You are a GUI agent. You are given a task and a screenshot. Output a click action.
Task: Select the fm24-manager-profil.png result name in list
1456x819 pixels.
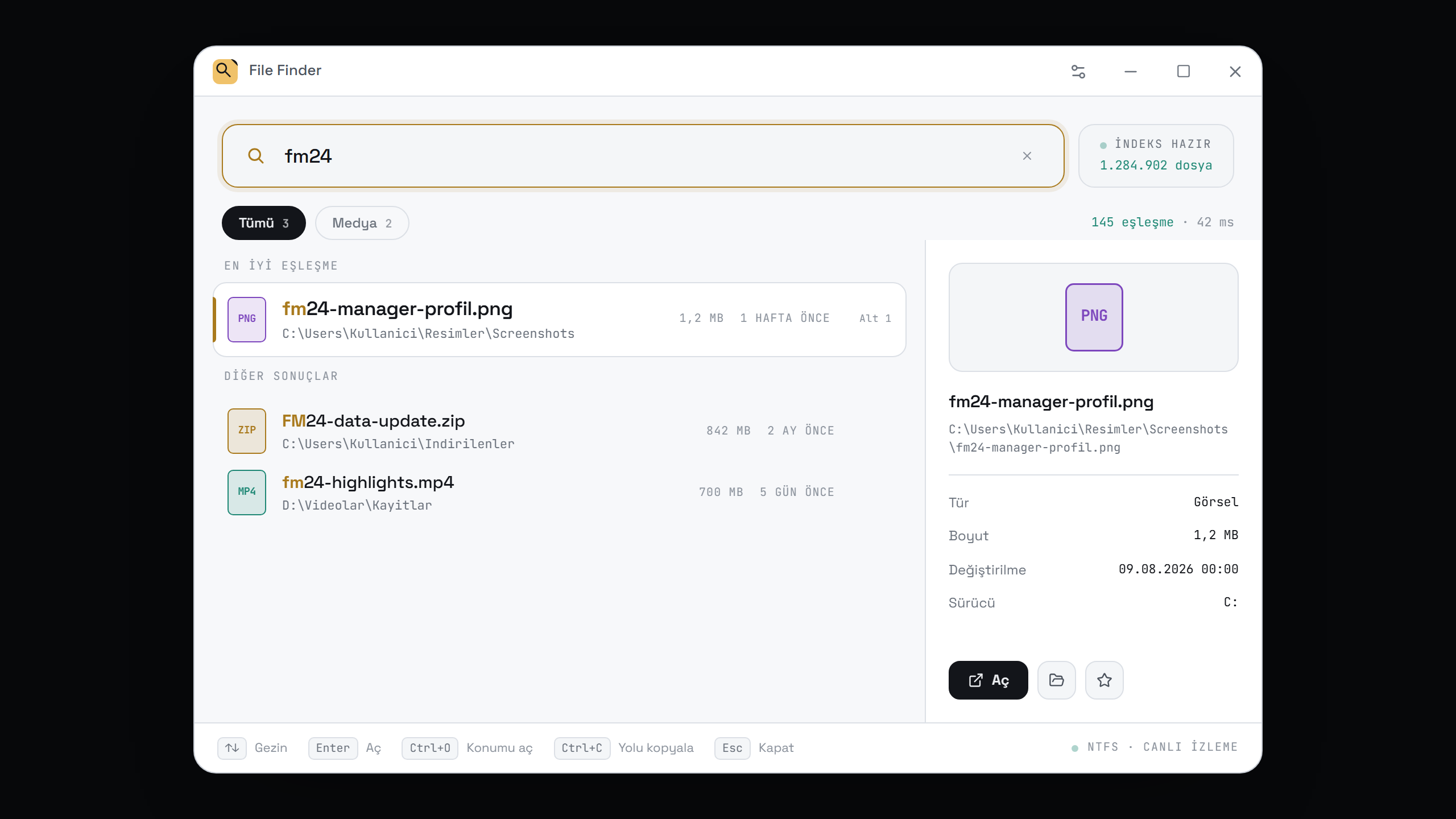click(397, 309)
